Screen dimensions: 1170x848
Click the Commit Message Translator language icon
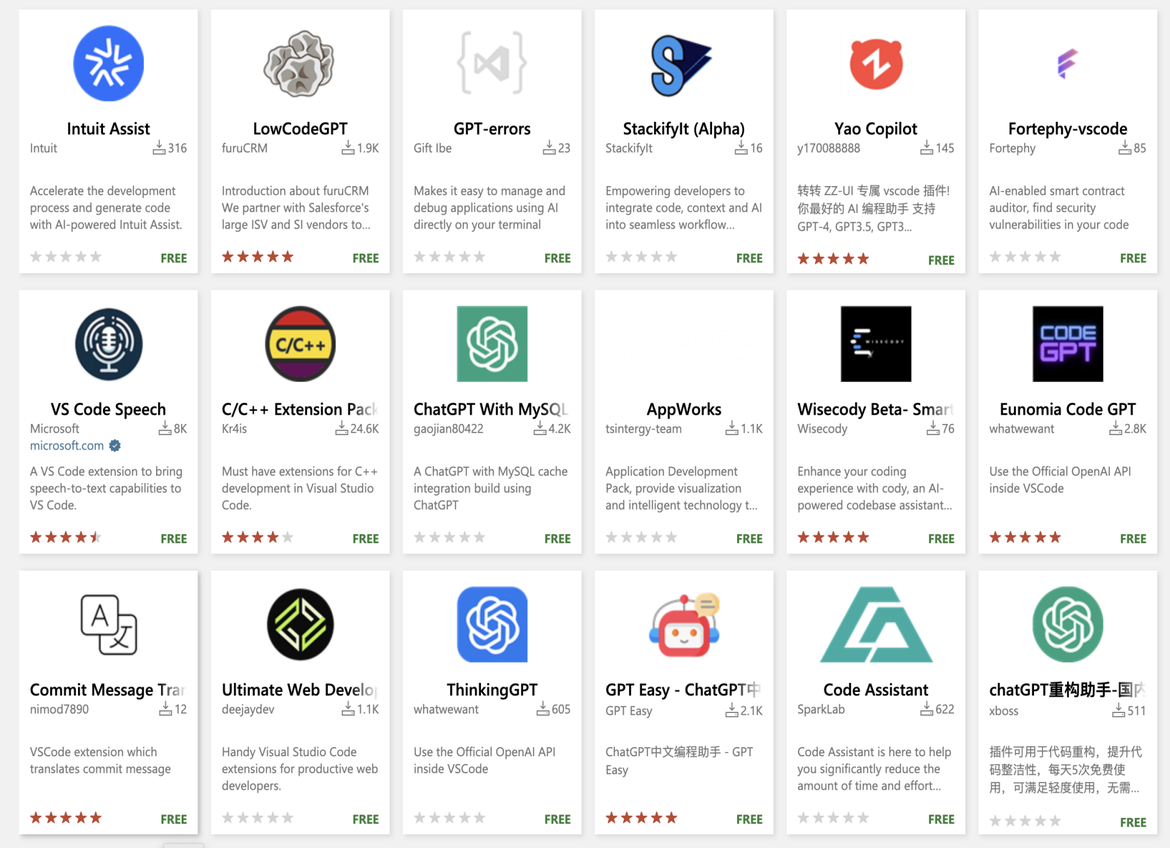[x=108, y=625]
